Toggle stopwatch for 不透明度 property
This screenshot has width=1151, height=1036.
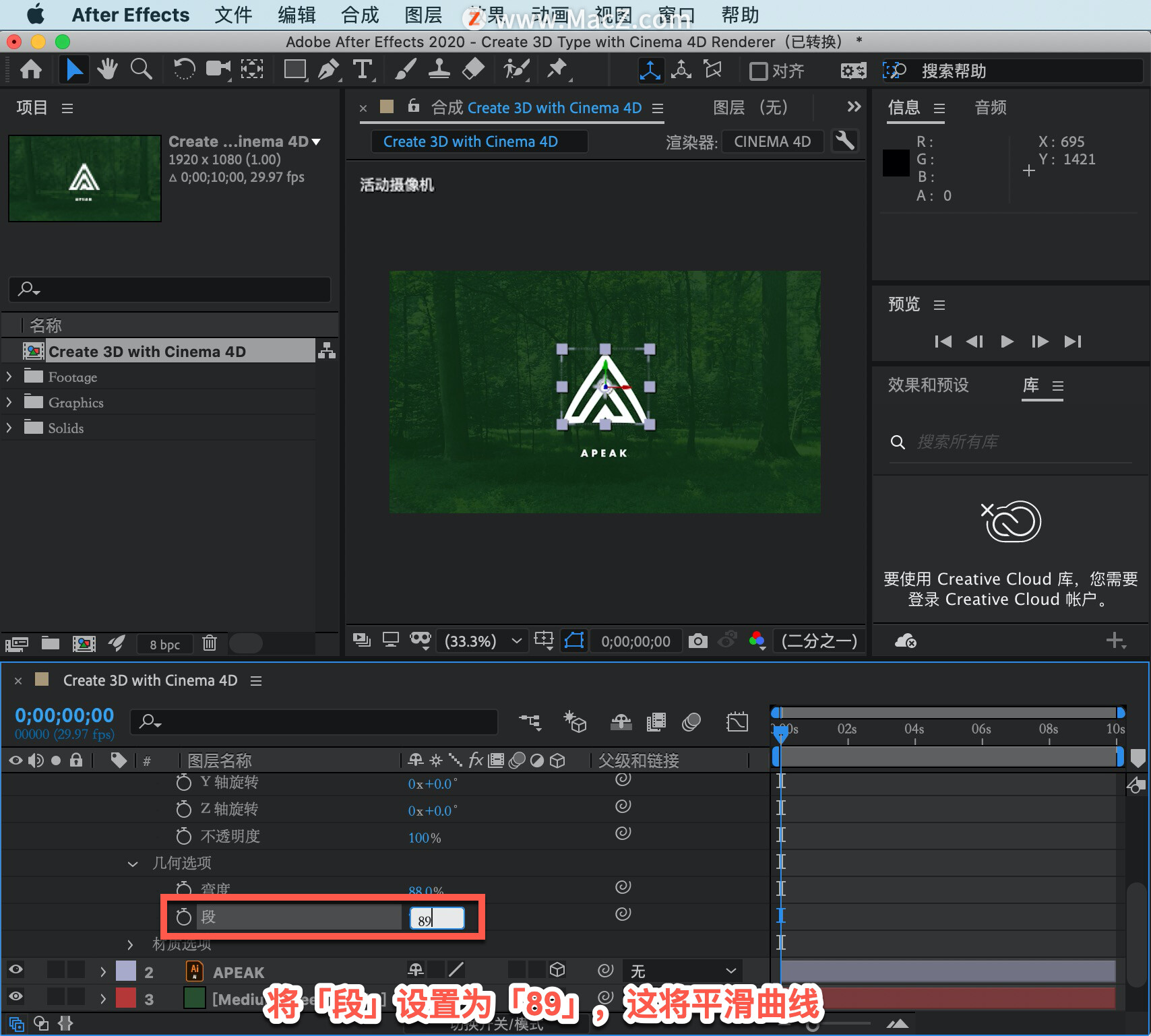click(x=183, y=836)
